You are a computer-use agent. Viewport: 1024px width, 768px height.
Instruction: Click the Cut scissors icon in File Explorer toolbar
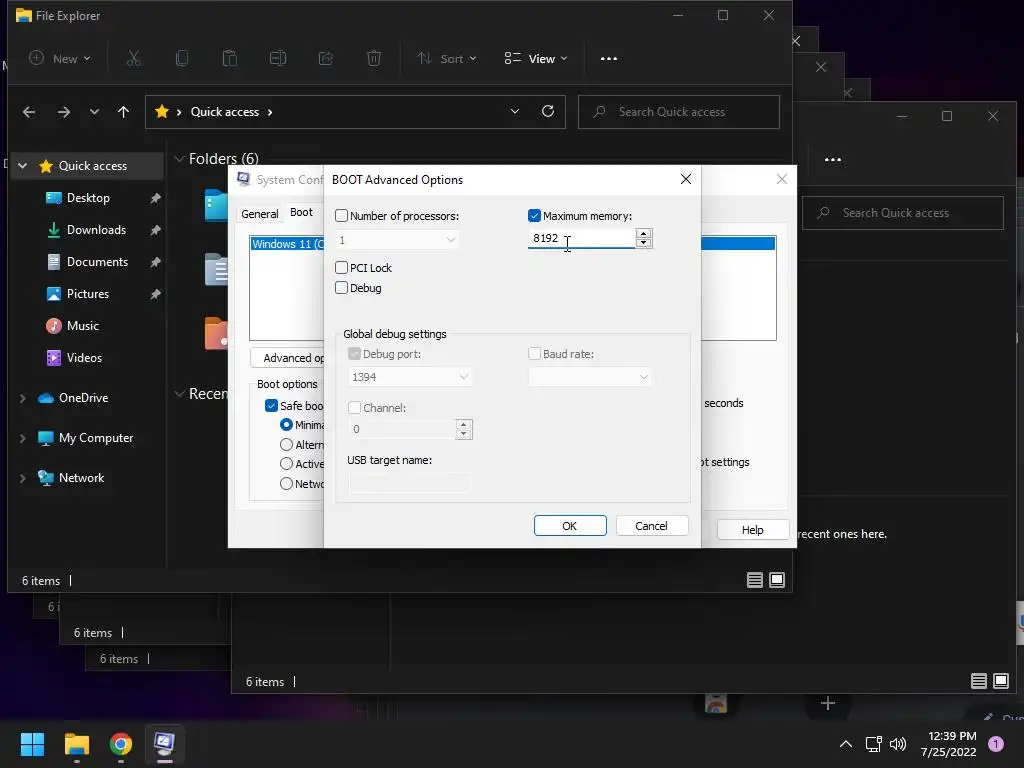(x=133, y=59)
